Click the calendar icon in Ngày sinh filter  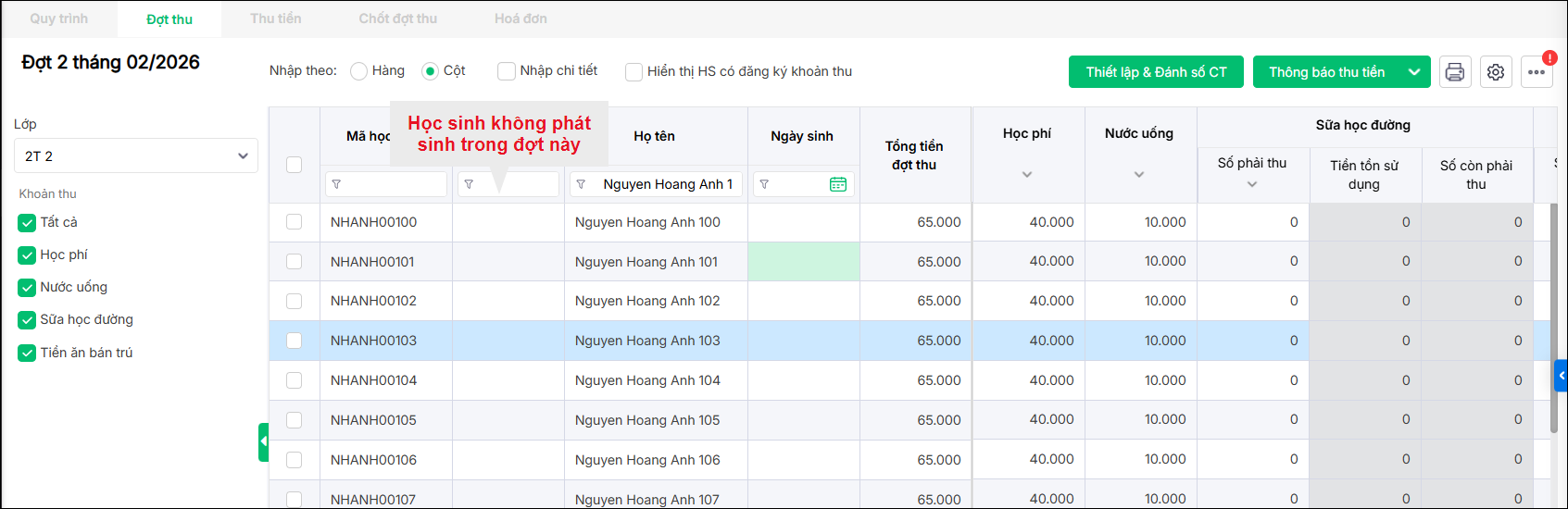tap(838, 184)
